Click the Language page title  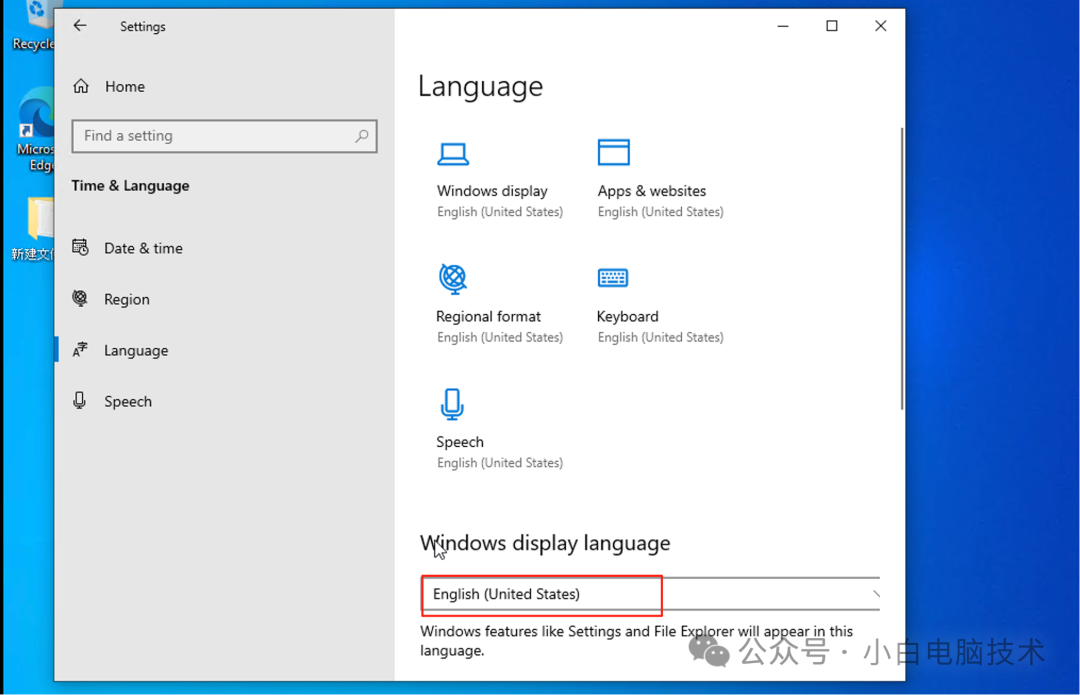(x=480, y=87)
